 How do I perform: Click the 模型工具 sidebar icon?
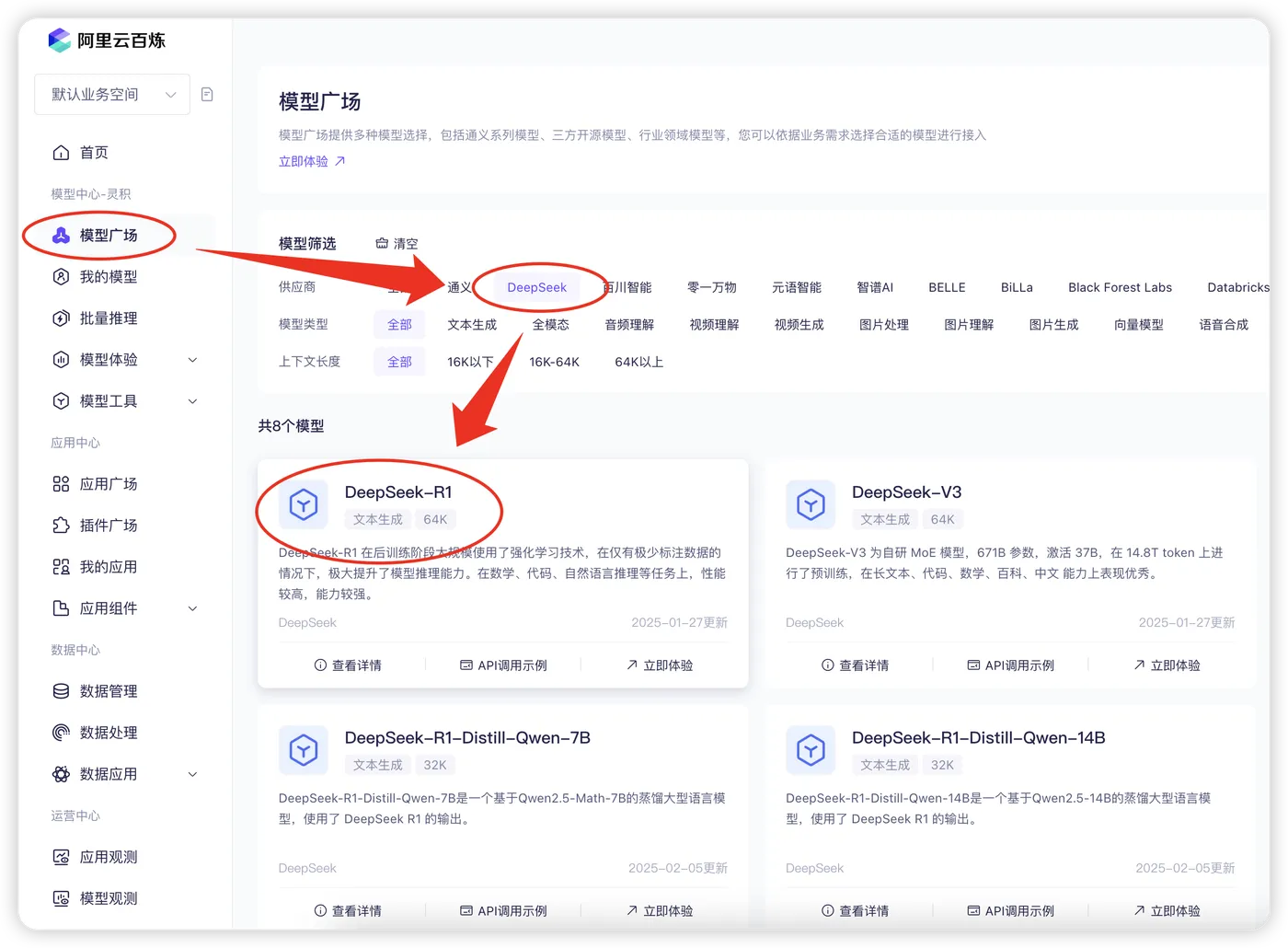click(61, 401)
